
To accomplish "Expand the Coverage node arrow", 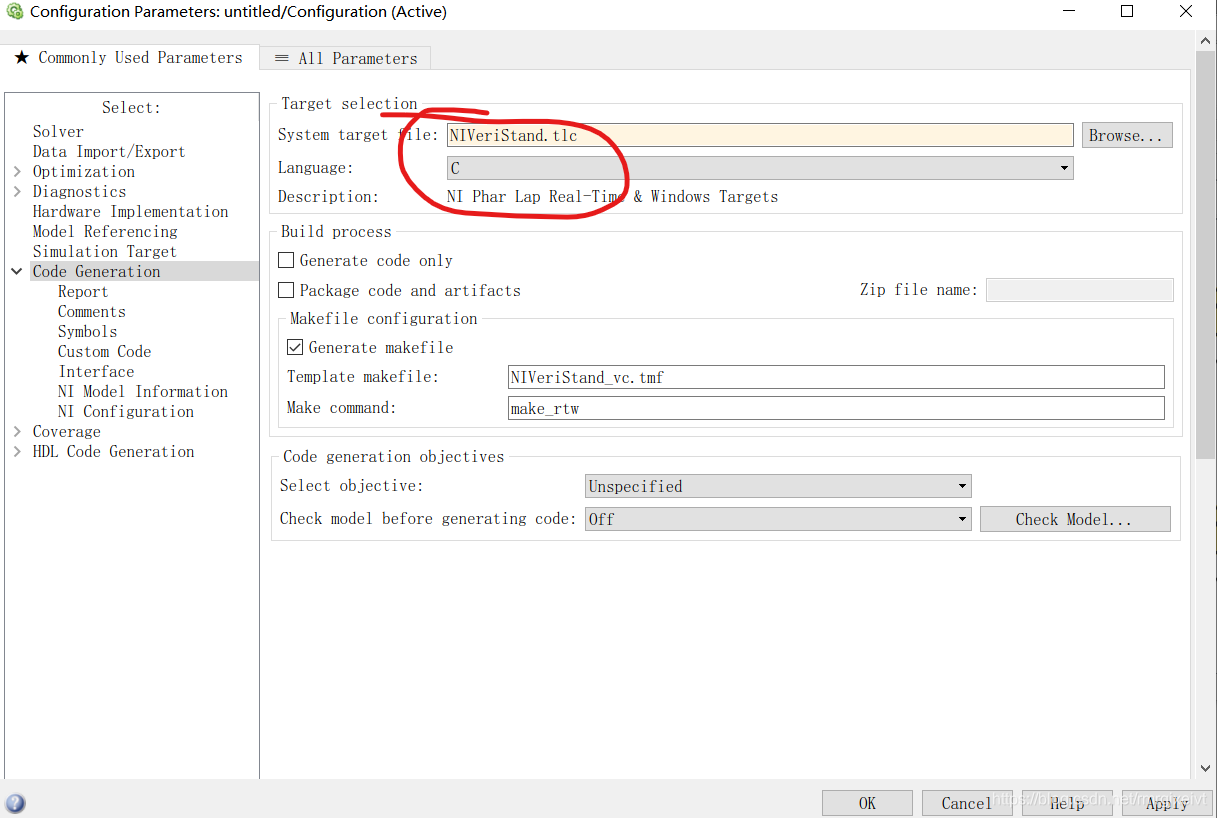I will (x=17, y=431).
